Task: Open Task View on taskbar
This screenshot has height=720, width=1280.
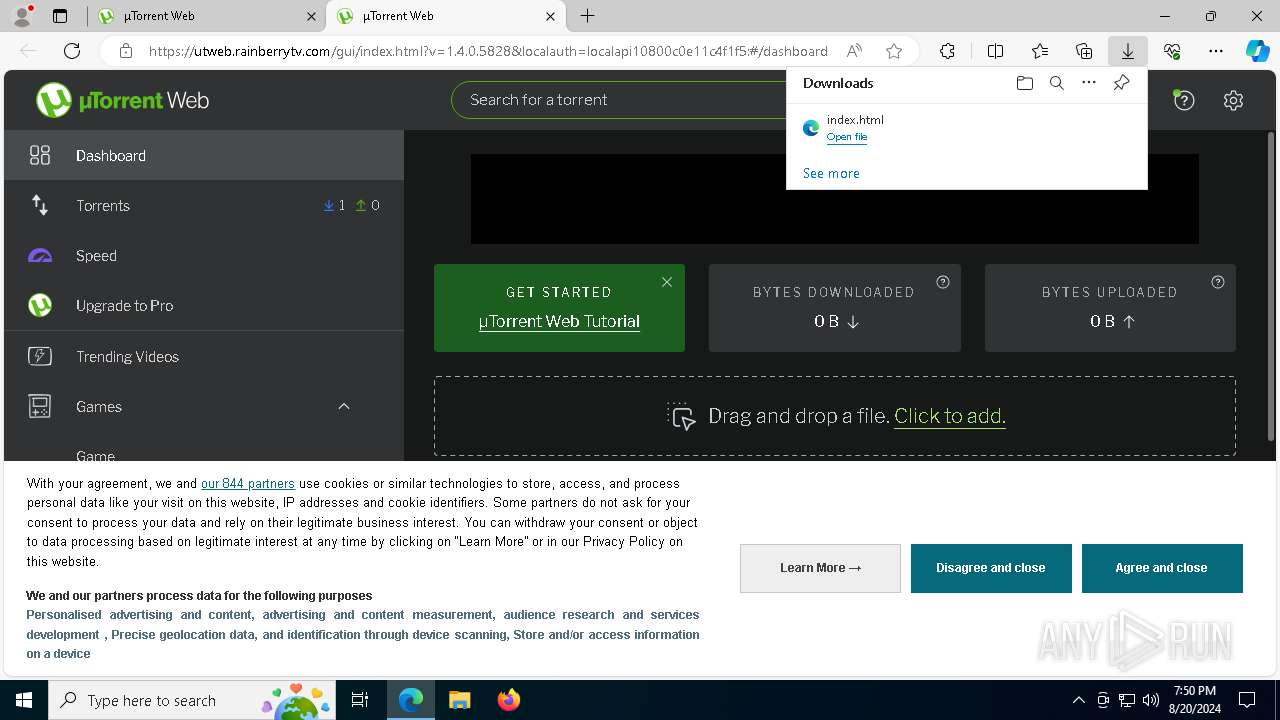Action: (x=361, y=700)
